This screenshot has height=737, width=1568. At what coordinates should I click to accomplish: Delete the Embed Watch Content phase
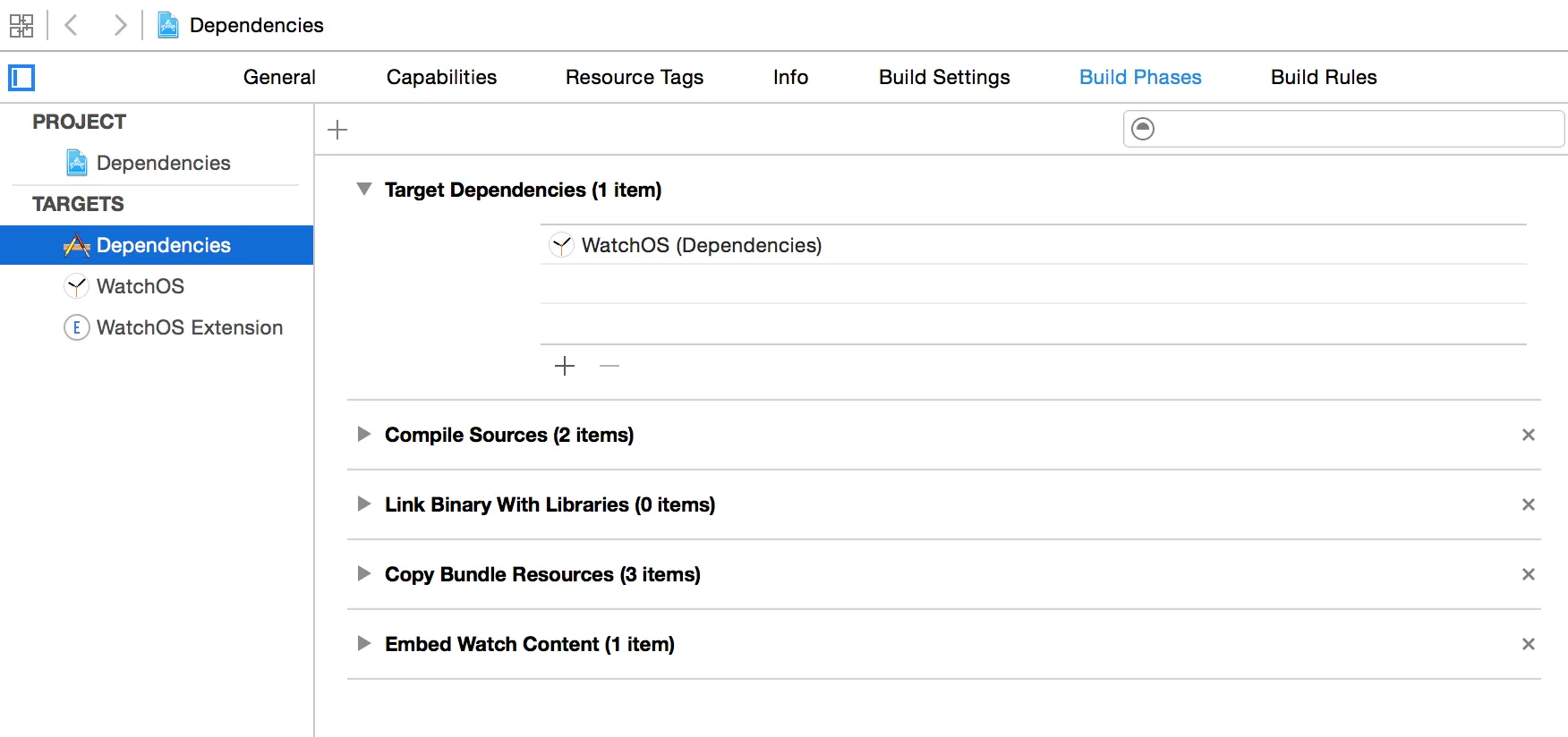click(1528, 644)
